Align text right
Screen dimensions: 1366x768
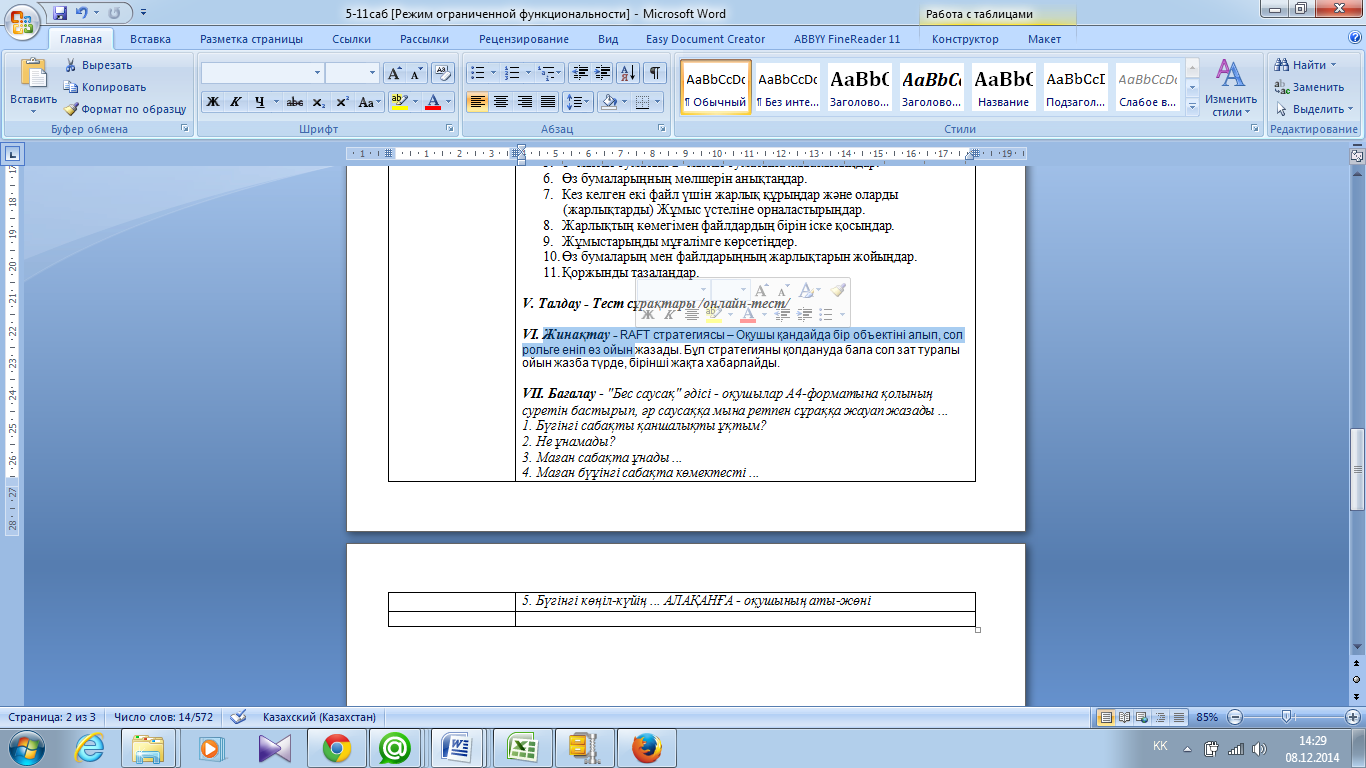524,102
